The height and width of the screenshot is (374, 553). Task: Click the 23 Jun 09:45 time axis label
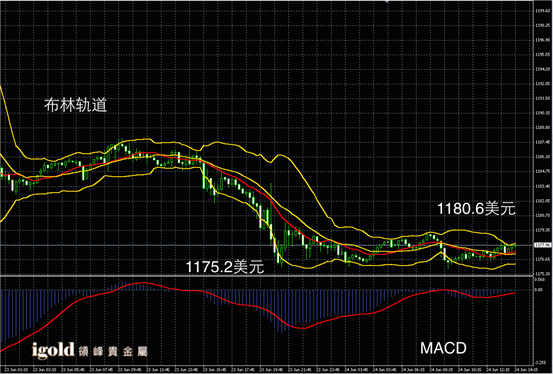point(125,369)
